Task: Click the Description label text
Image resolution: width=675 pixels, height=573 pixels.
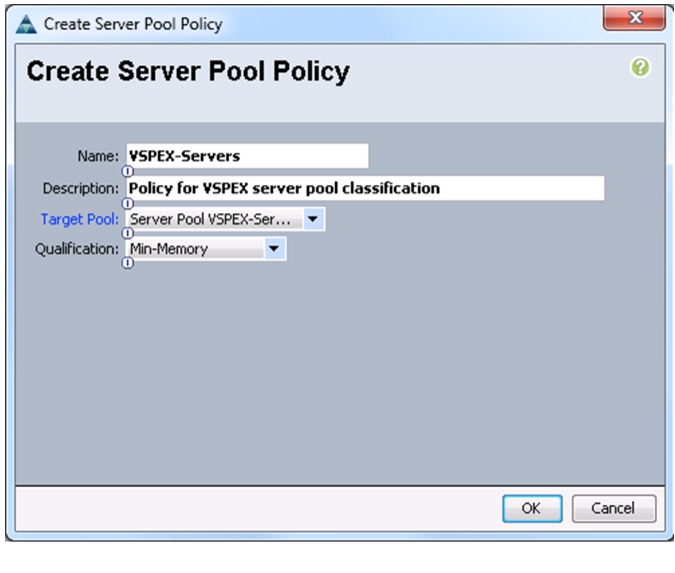Action: click(81, 188)
